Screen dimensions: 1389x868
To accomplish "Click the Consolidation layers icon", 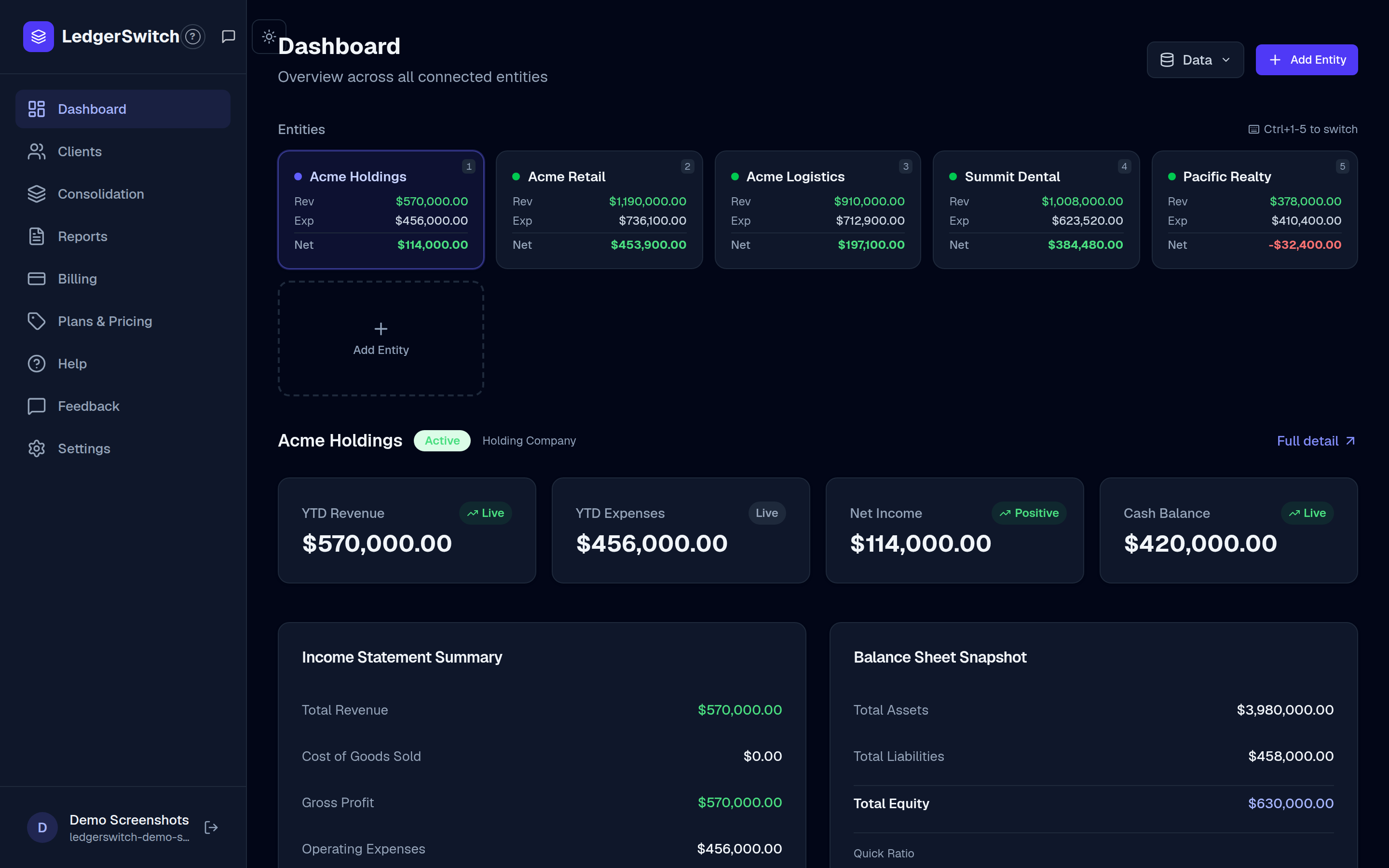I will [37, 194].
